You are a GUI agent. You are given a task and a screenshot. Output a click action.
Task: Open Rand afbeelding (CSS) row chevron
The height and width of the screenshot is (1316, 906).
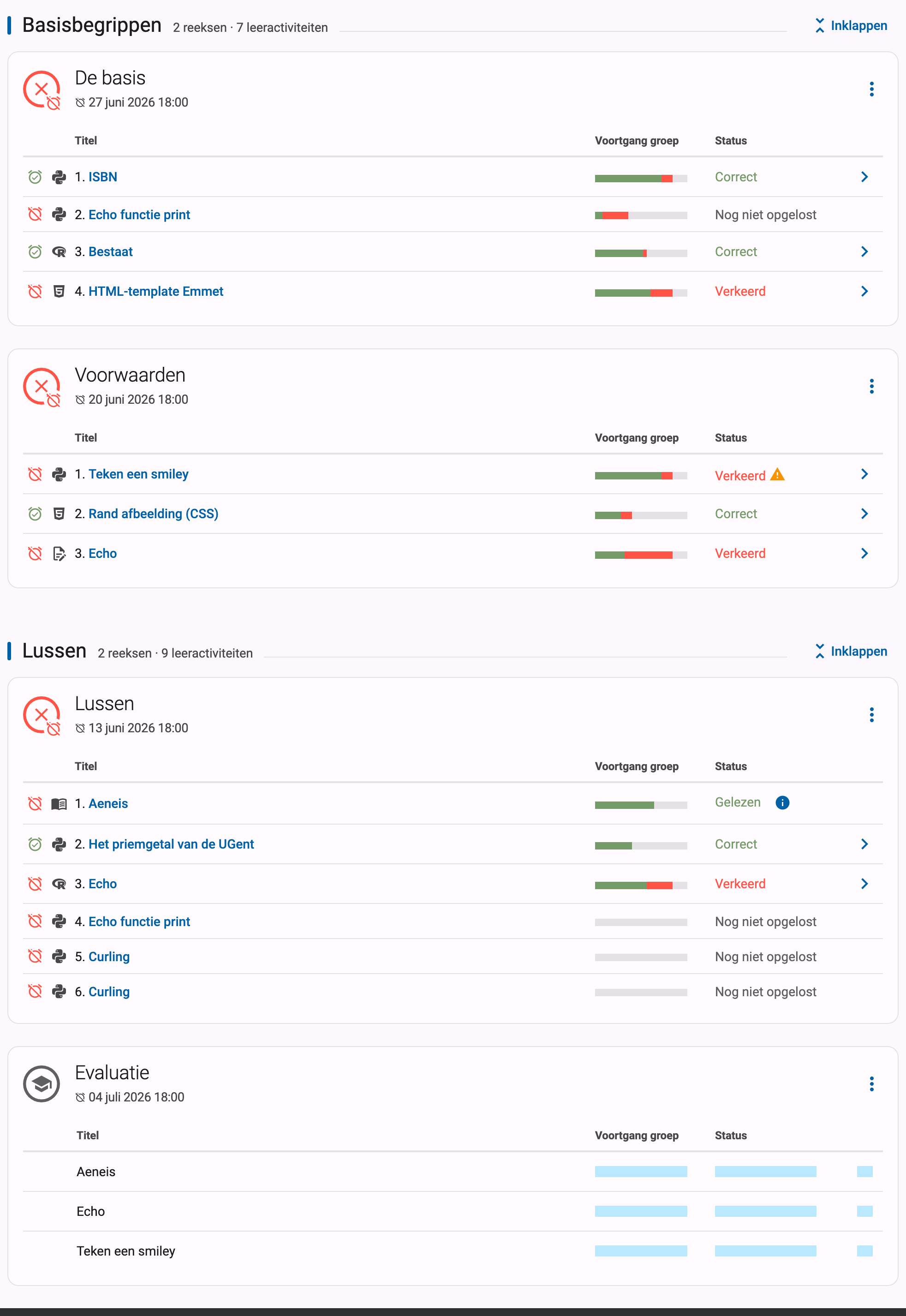(x=864, y=514)
